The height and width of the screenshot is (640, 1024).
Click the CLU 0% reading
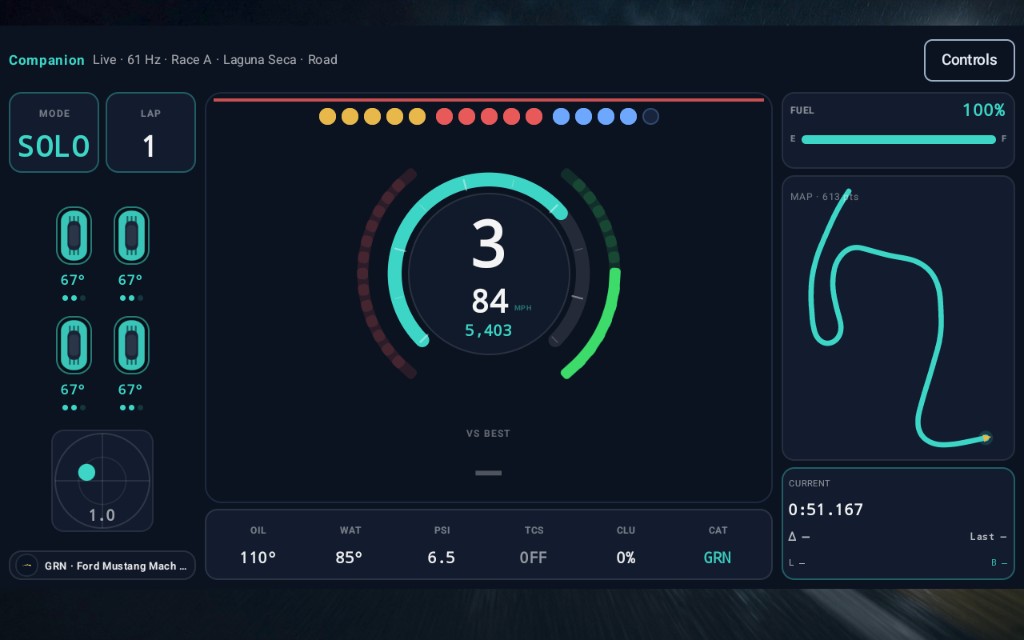pyautogui.click(x=626, y=545)
